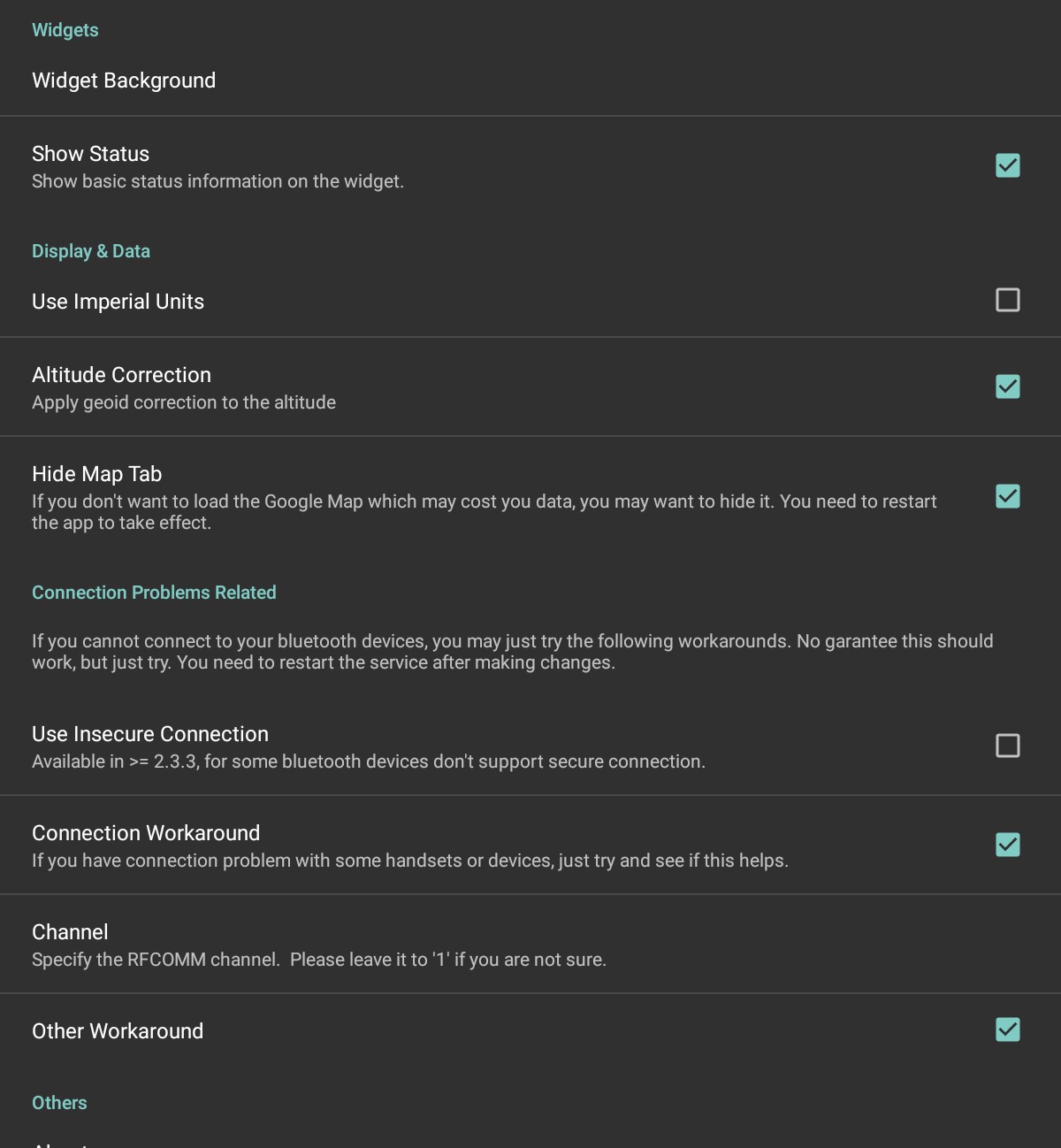
Task: Toggle the Show Status checkbox
Action: point(1007,165)
